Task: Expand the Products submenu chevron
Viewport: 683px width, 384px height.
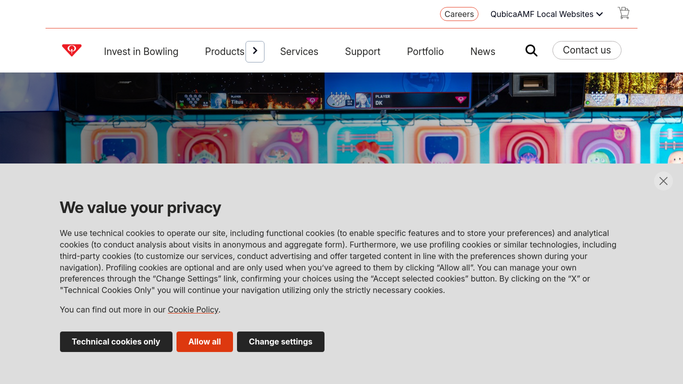Action: (x=255, y=51)
